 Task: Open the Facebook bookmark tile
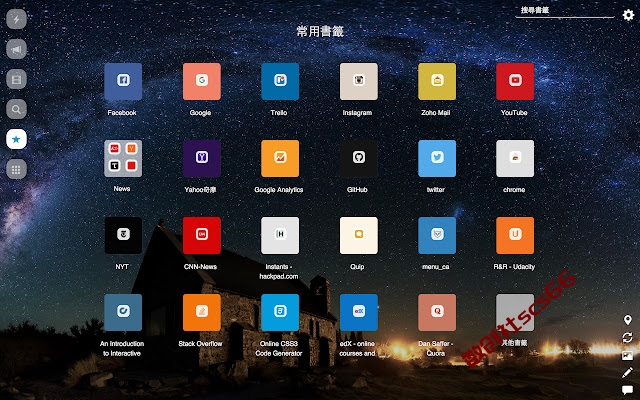123,81
